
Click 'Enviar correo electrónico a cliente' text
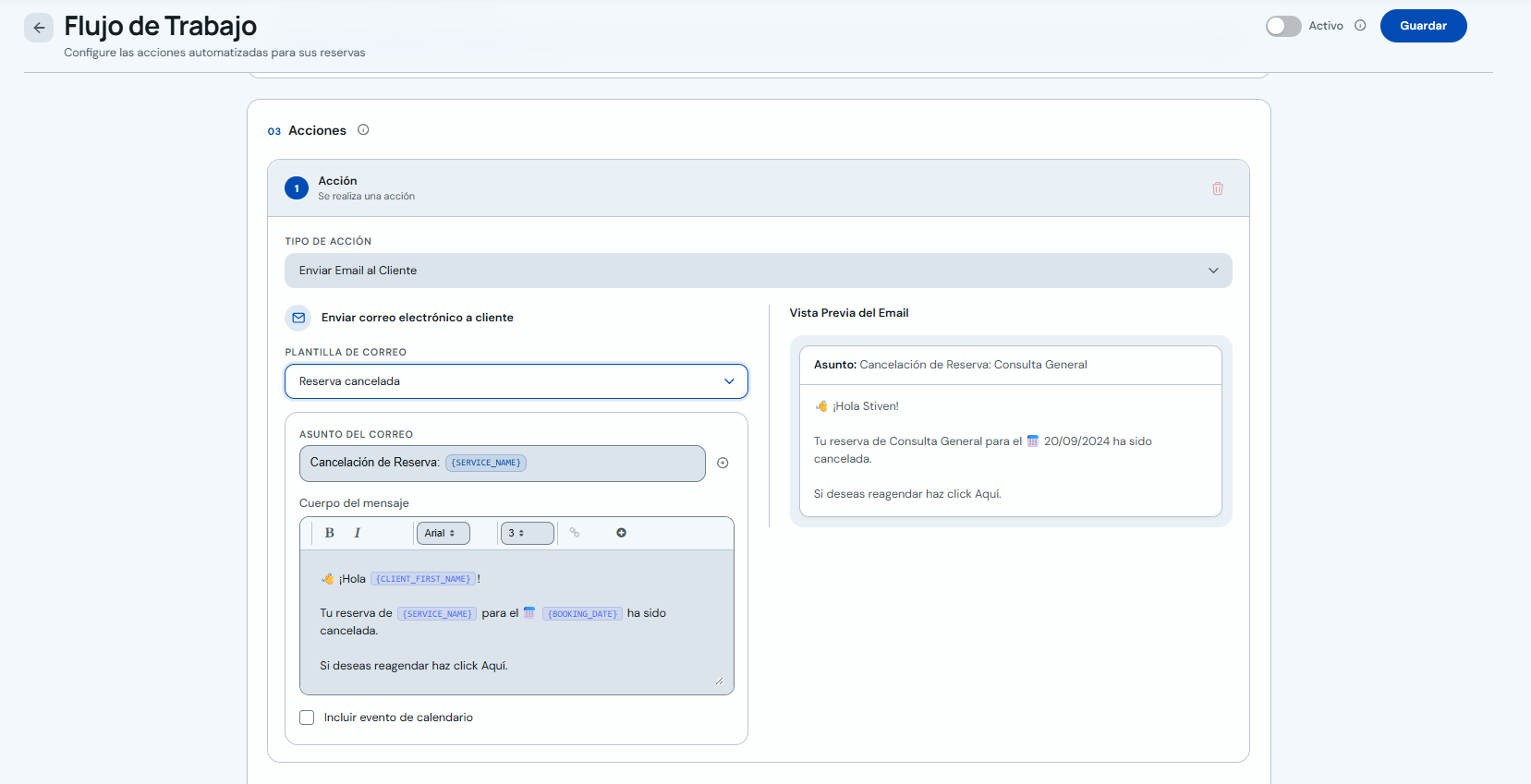tap(418, 318)
